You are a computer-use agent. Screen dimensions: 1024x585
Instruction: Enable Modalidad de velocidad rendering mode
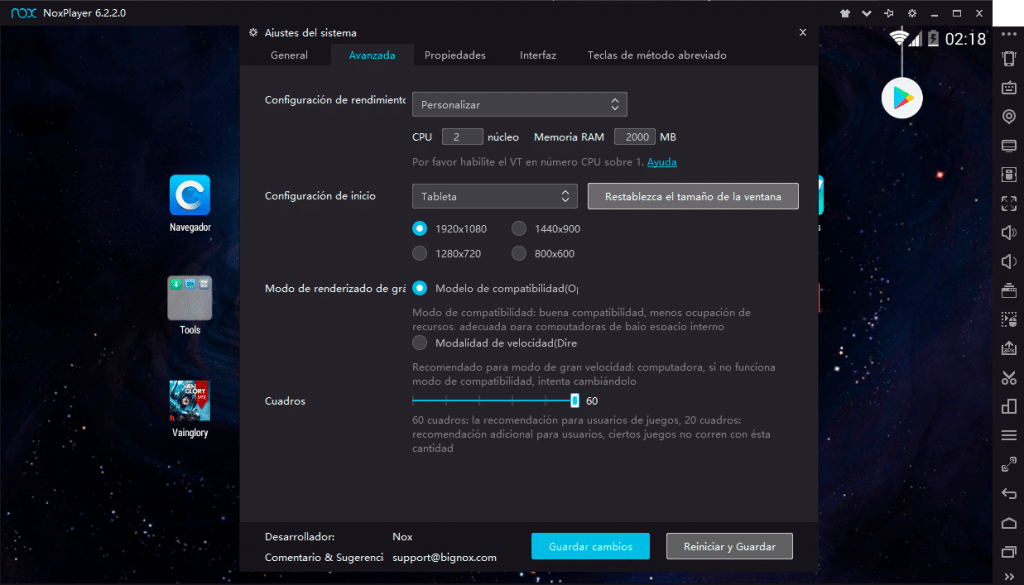pos(420,342)
